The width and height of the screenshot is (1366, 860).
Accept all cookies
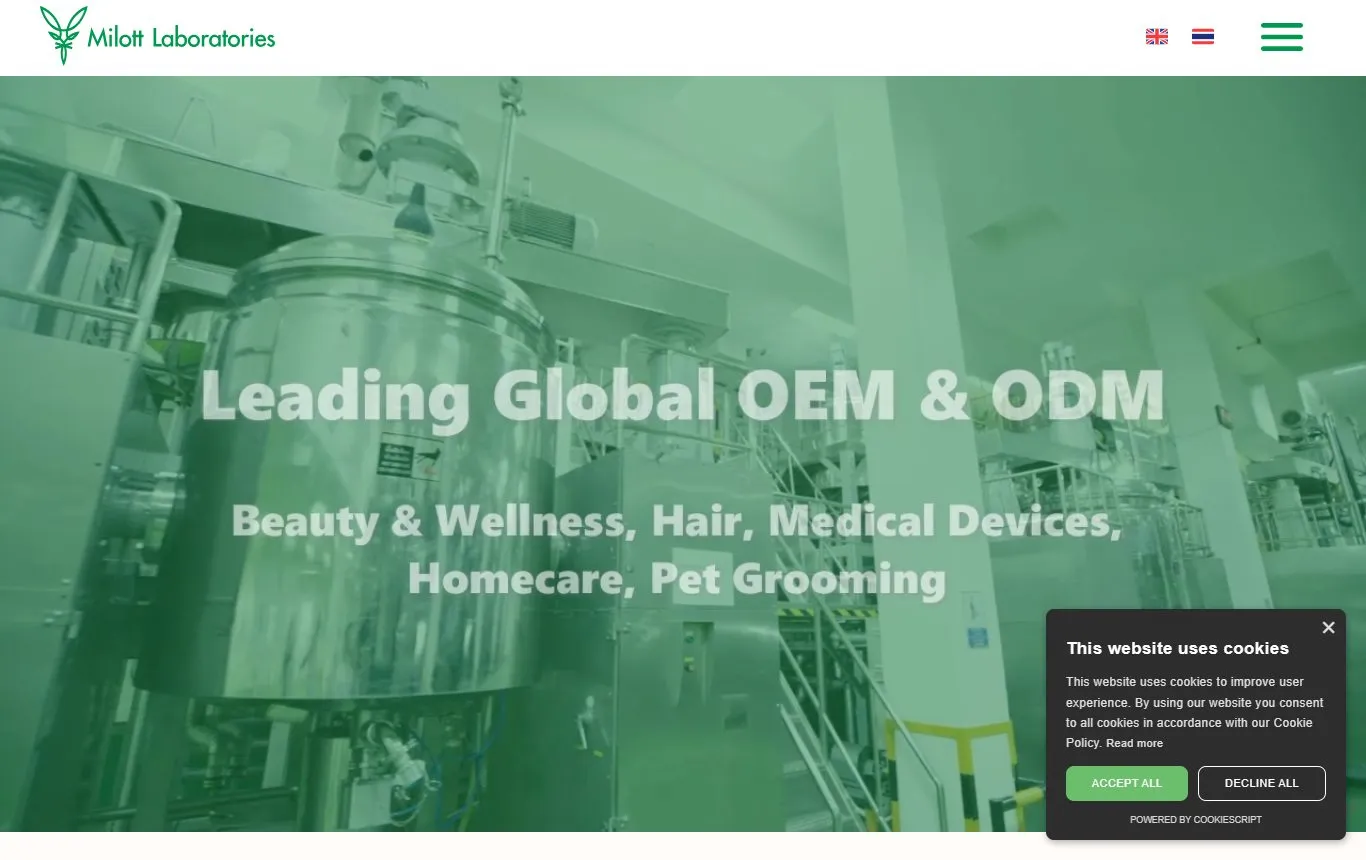pyautogui.click(x=1127, y=783)
